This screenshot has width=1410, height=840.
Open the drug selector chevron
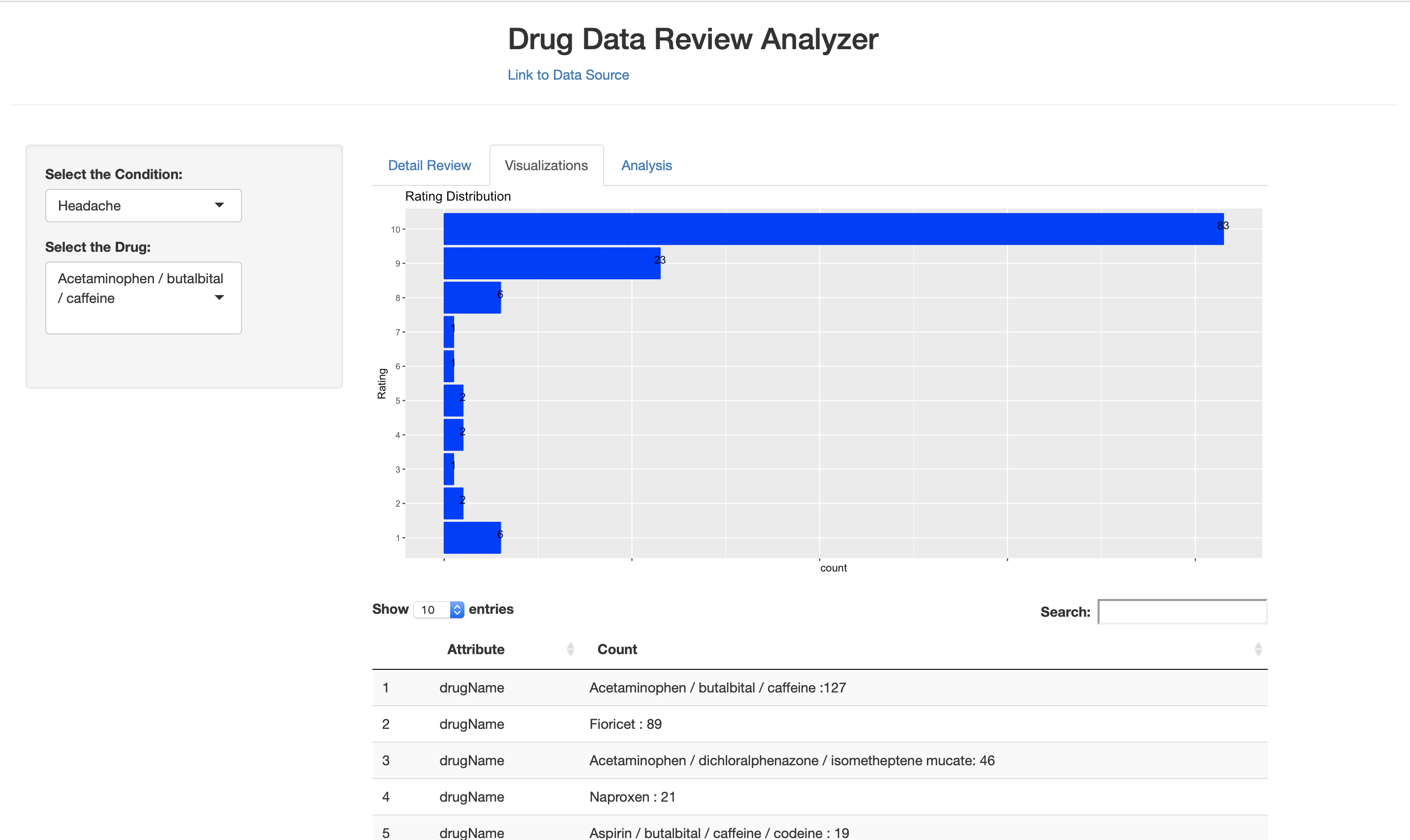220,297
